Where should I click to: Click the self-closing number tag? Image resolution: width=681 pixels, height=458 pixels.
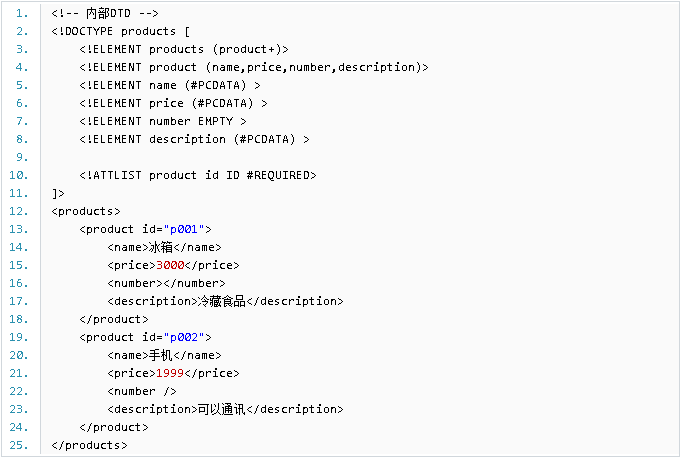point(142,392)
